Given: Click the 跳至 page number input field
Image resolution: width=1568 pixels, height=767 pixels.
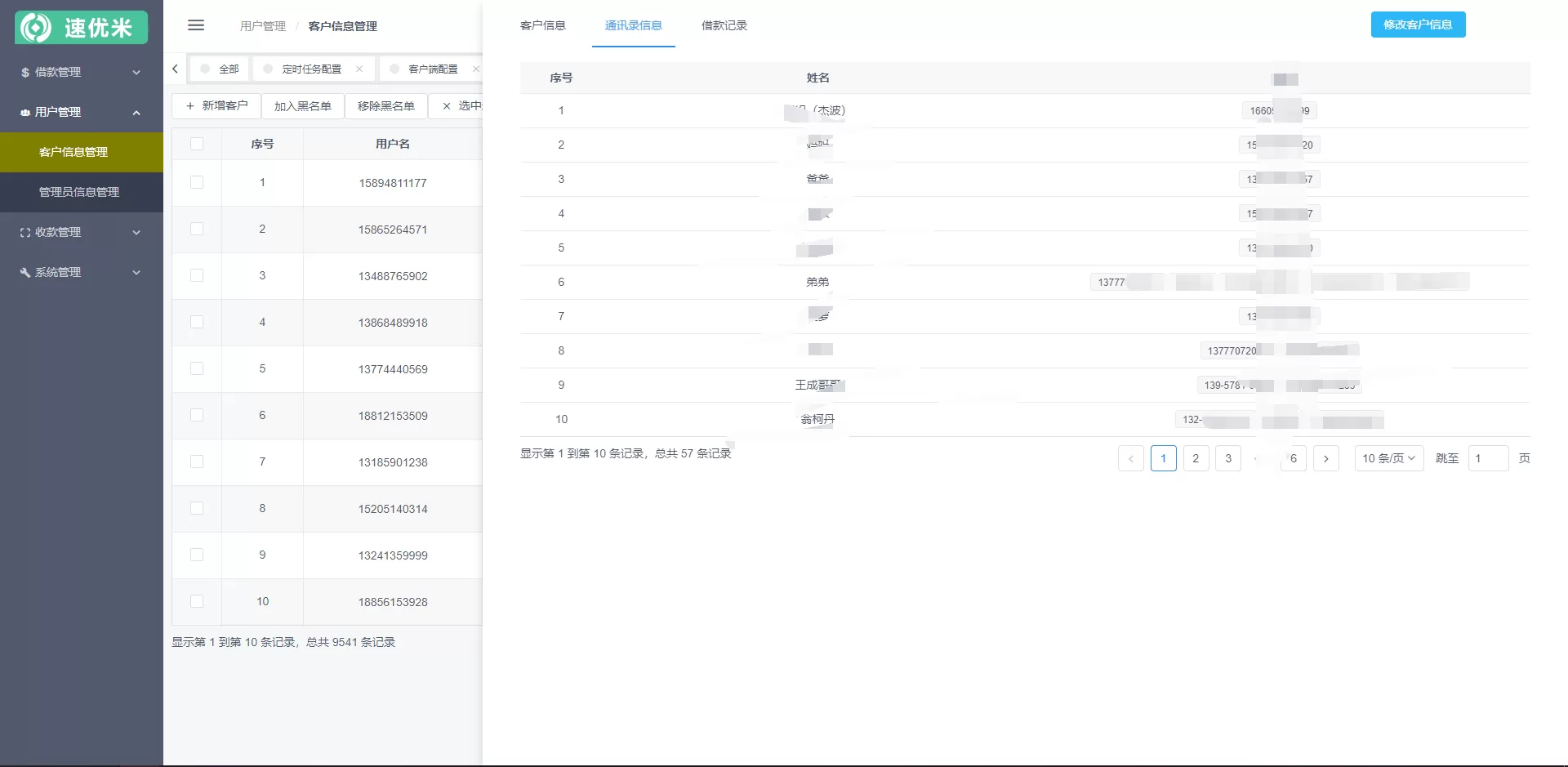Looking at the screenshot, I should coord(1488,458).
